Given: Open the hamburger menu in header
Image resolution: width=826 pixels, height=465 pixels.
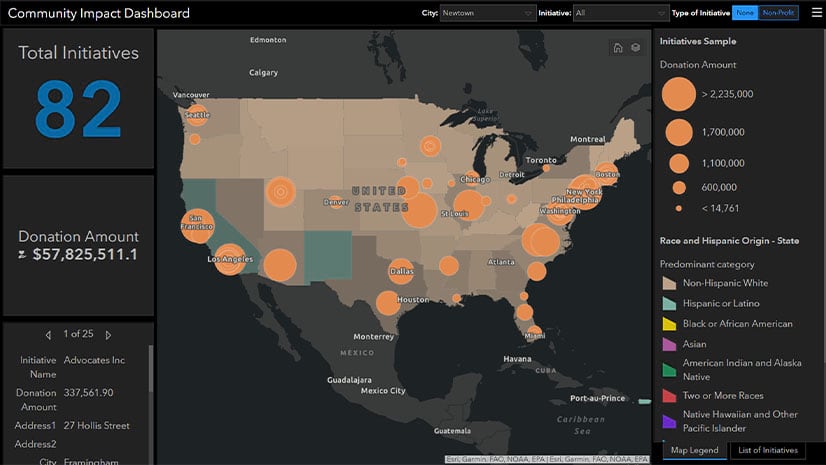Looking at the screenshot, I should click(816, 13).
